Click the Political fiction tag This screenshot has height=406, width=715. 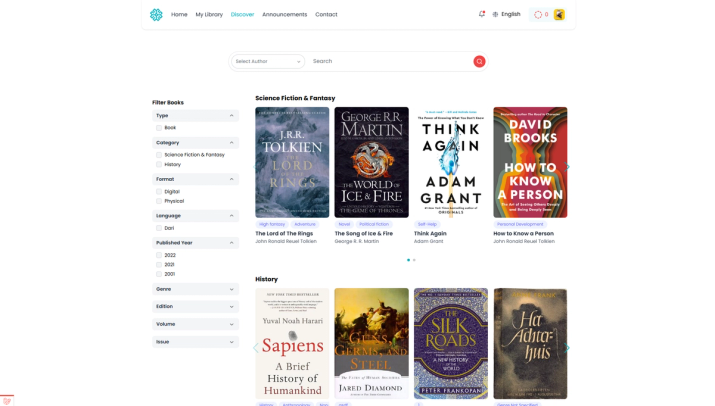(374, 224)
